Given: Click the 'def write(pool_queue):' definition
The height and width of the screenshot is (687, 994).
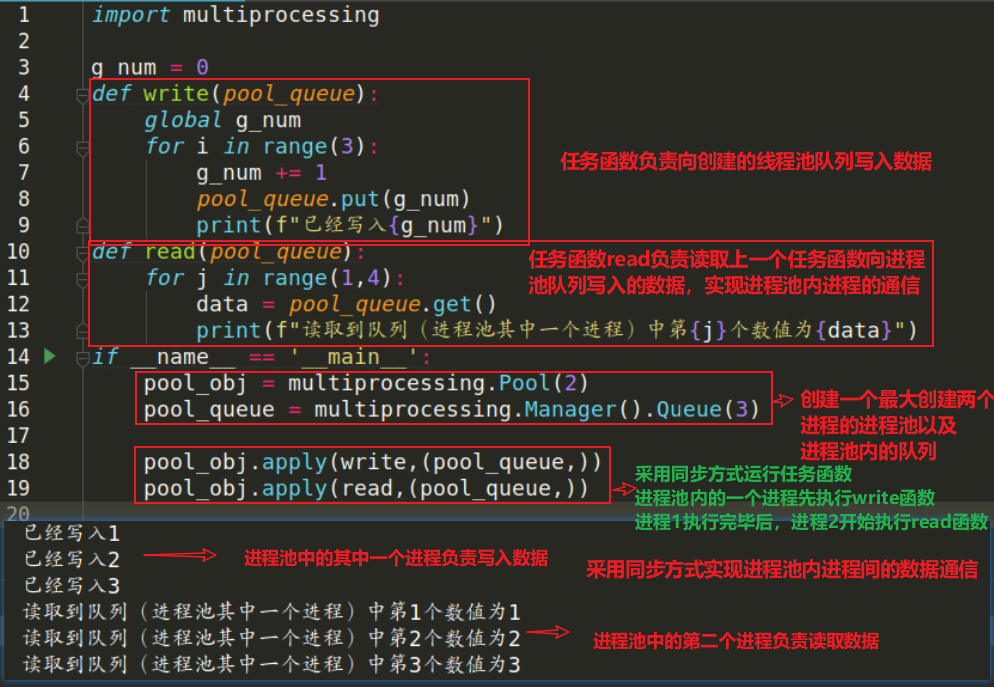Looking at the screenshot, I should click(x=235, y=94).
